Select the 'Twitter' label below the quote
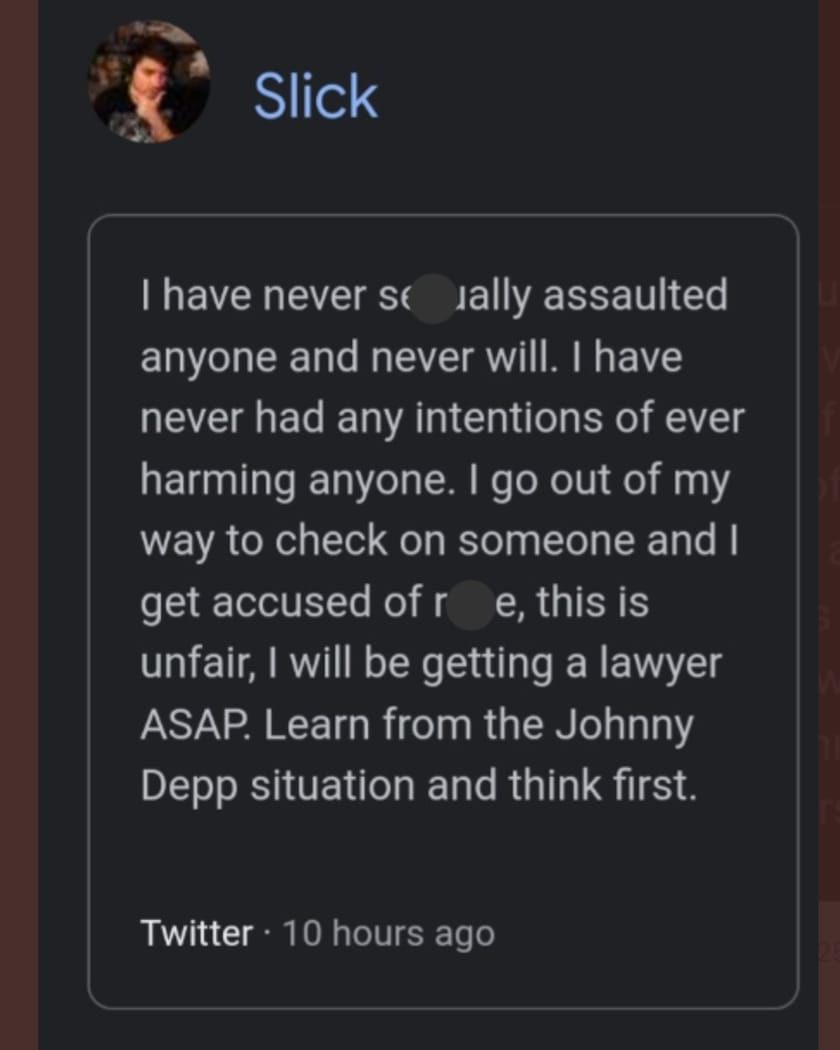Screen dimensions: 840x1050 tap(196, 933)
